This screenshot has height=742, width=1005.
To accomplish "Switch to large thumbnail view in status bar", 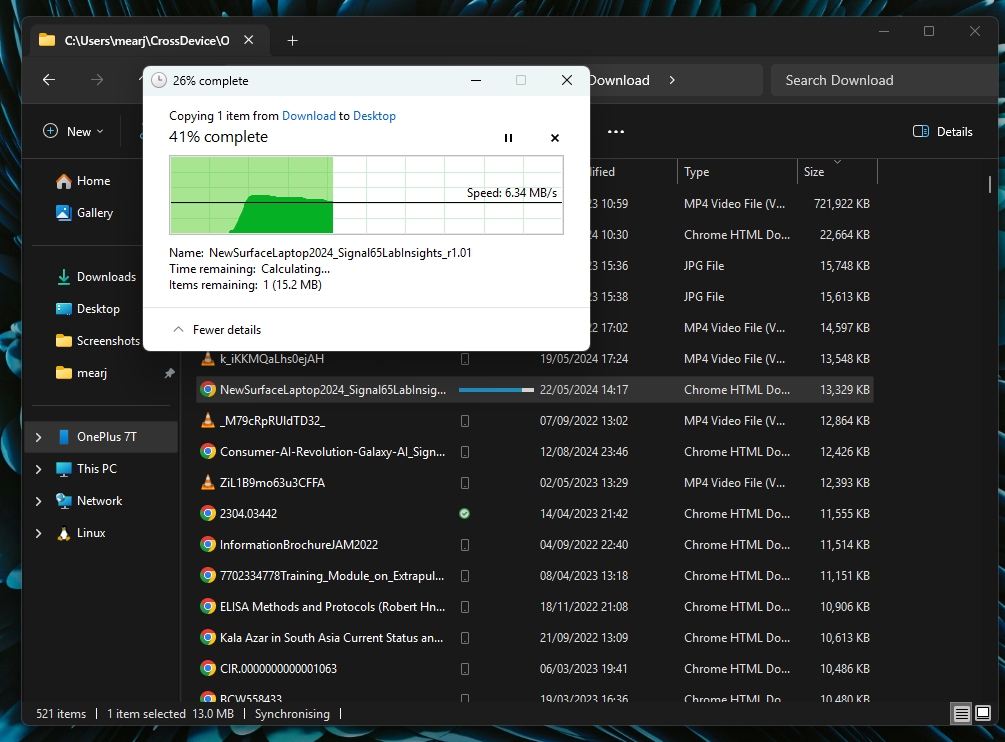I will [981, 714].
